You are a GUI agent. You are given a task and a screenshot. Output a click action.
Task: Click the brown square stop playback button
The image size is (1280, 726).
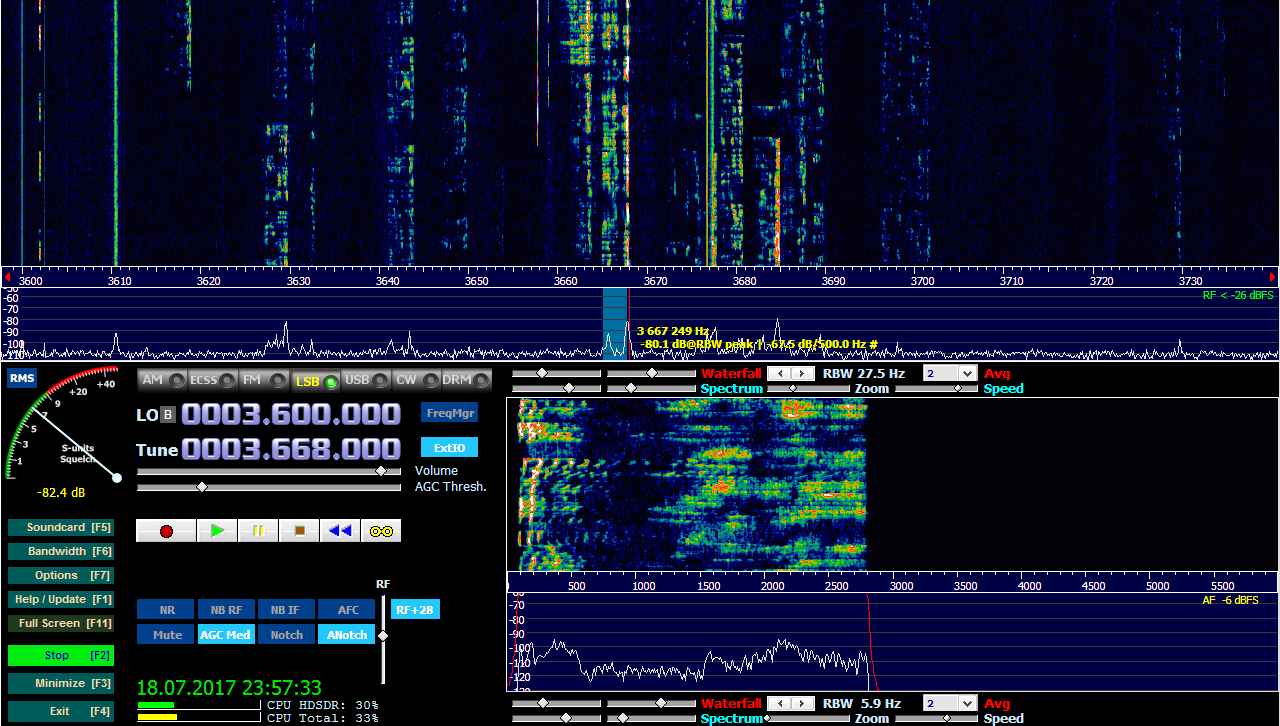pyautogui.click(x=299, y=531)
